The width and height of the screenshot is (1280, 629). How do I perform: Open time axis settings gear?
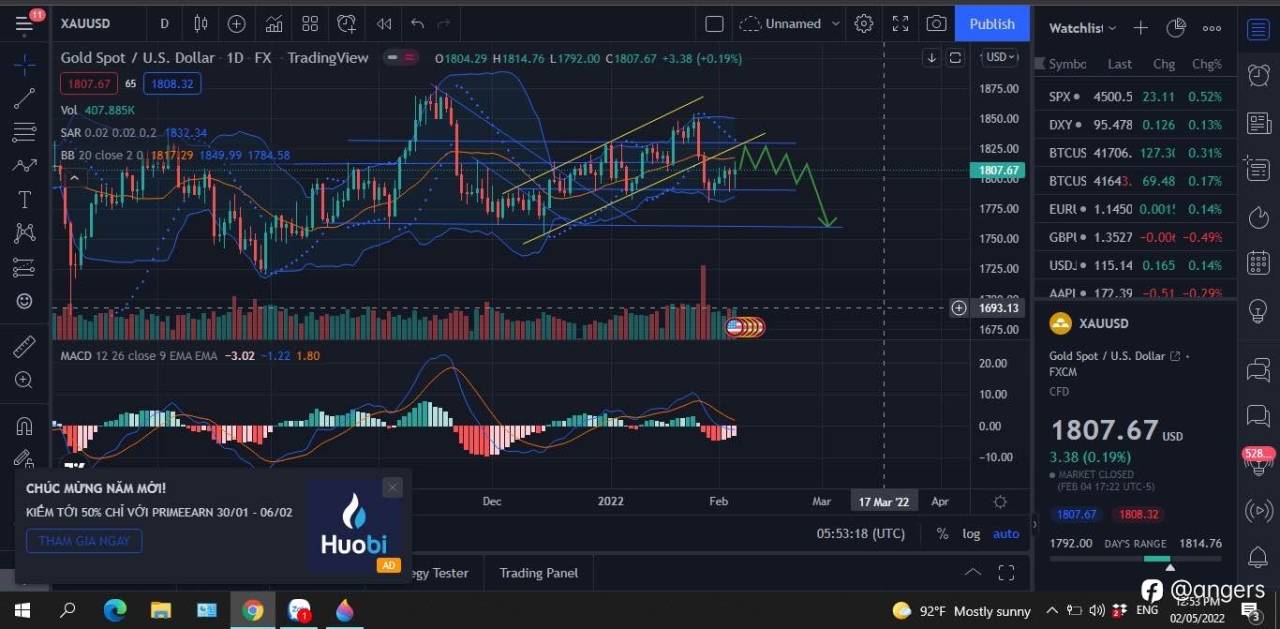tap(1000, 501)
